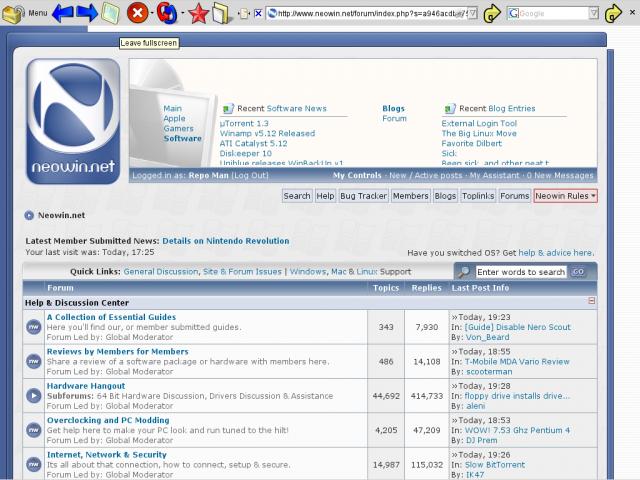Click the Google search field
This screenshot has height=480, width=640.
[548, 13]
